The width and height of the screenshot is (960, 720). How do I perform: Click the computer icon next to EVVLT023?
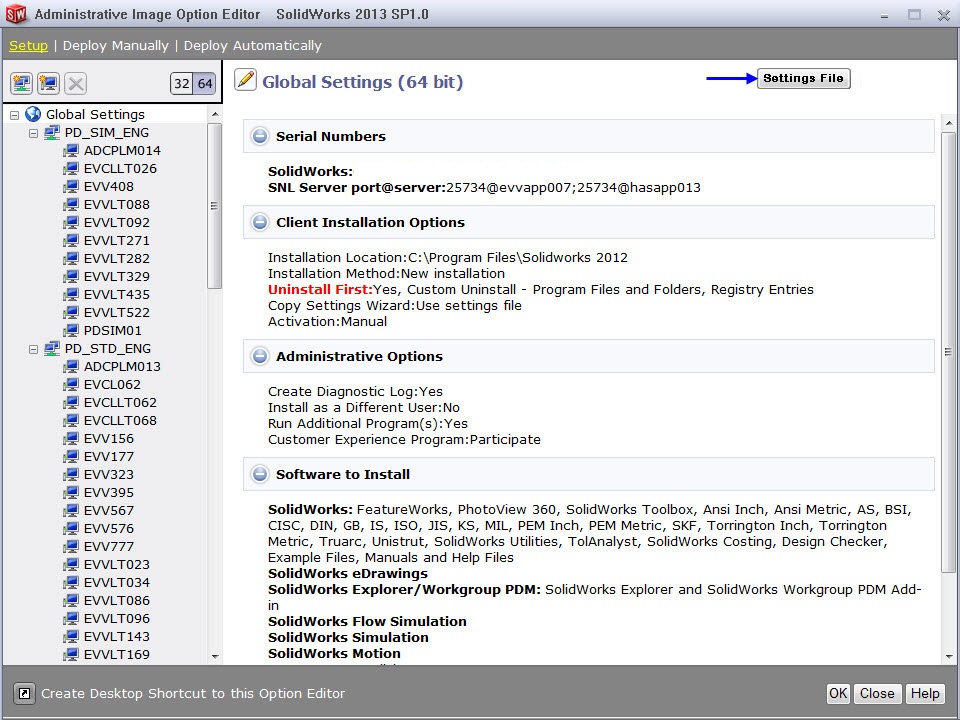click(71, 564)
